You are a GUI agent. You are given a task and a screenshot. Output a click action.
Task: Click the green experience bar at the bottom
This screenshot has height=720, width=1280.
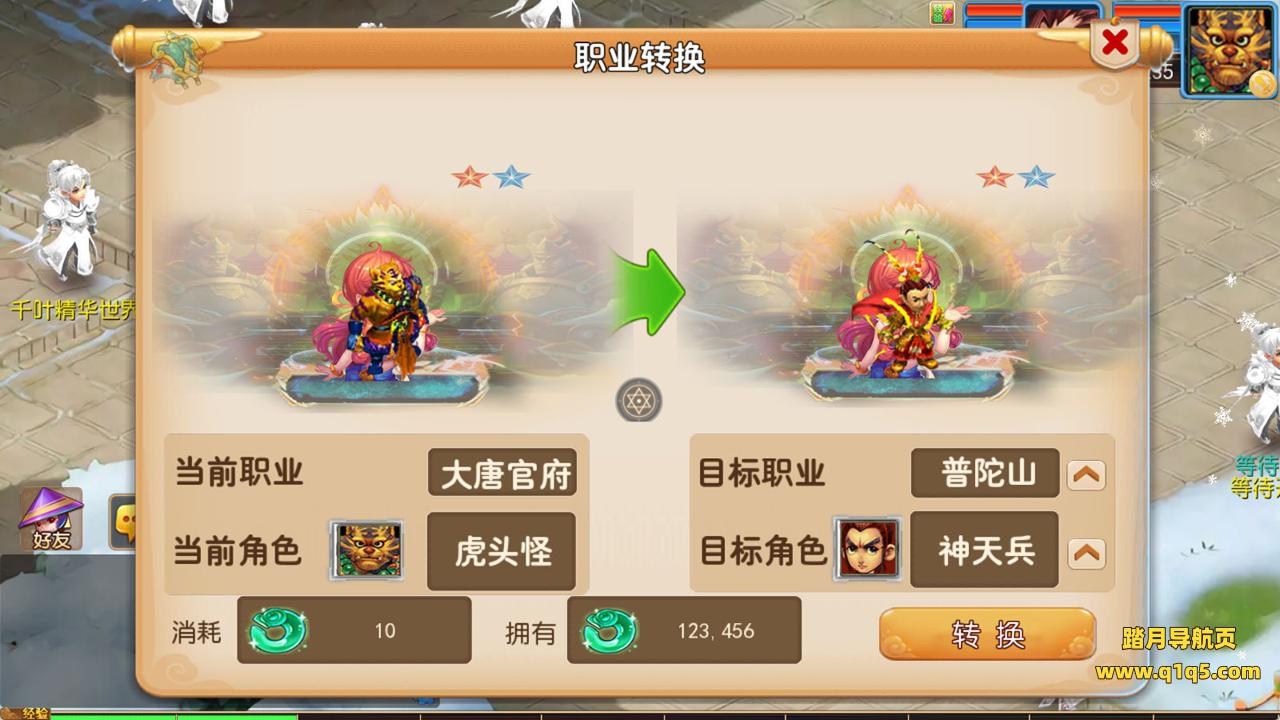coord(174,715)
